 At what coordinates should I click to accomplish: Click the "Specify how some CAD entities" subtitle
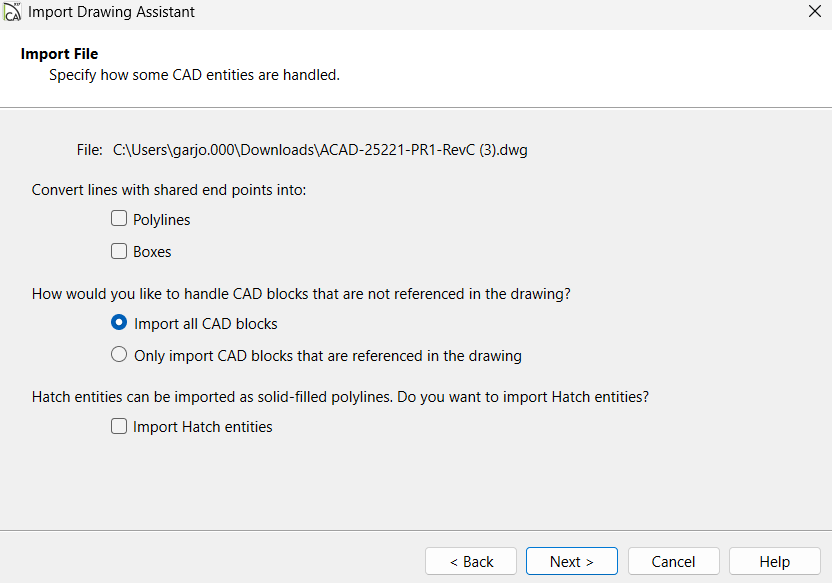point(194,75)
